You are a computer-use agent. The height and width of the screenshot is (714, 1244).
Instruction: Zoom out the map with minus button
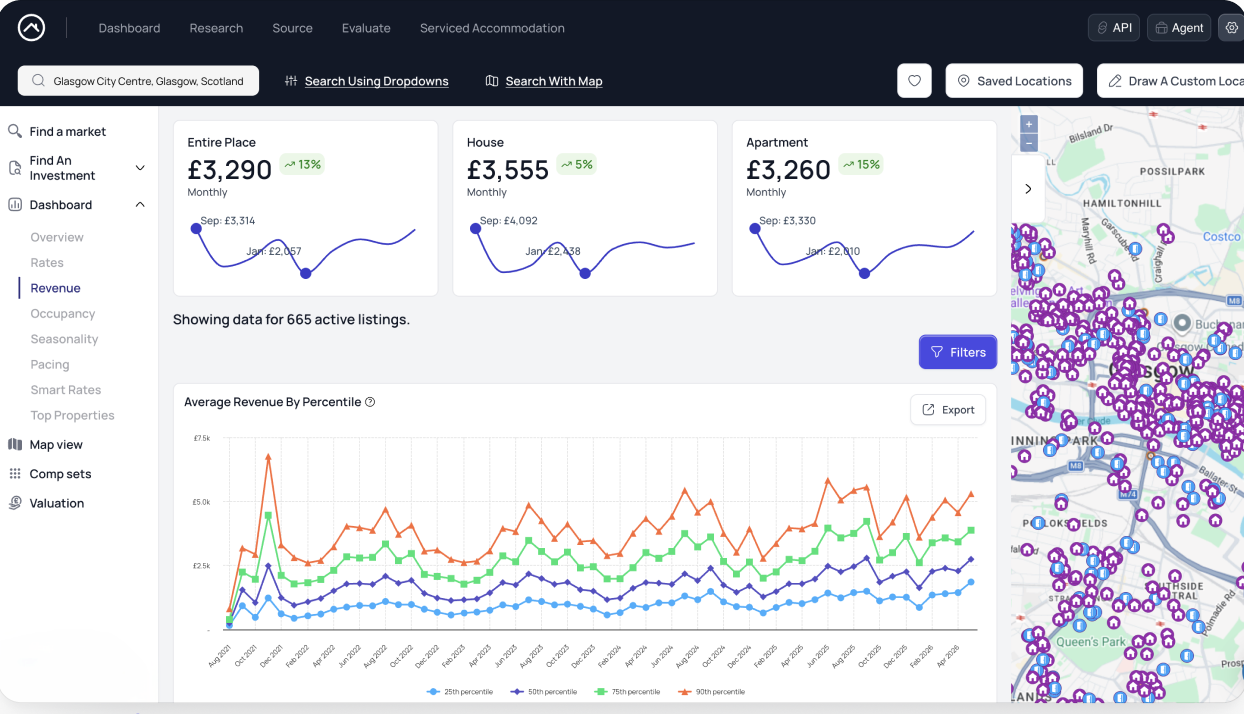click(1029, 143)
